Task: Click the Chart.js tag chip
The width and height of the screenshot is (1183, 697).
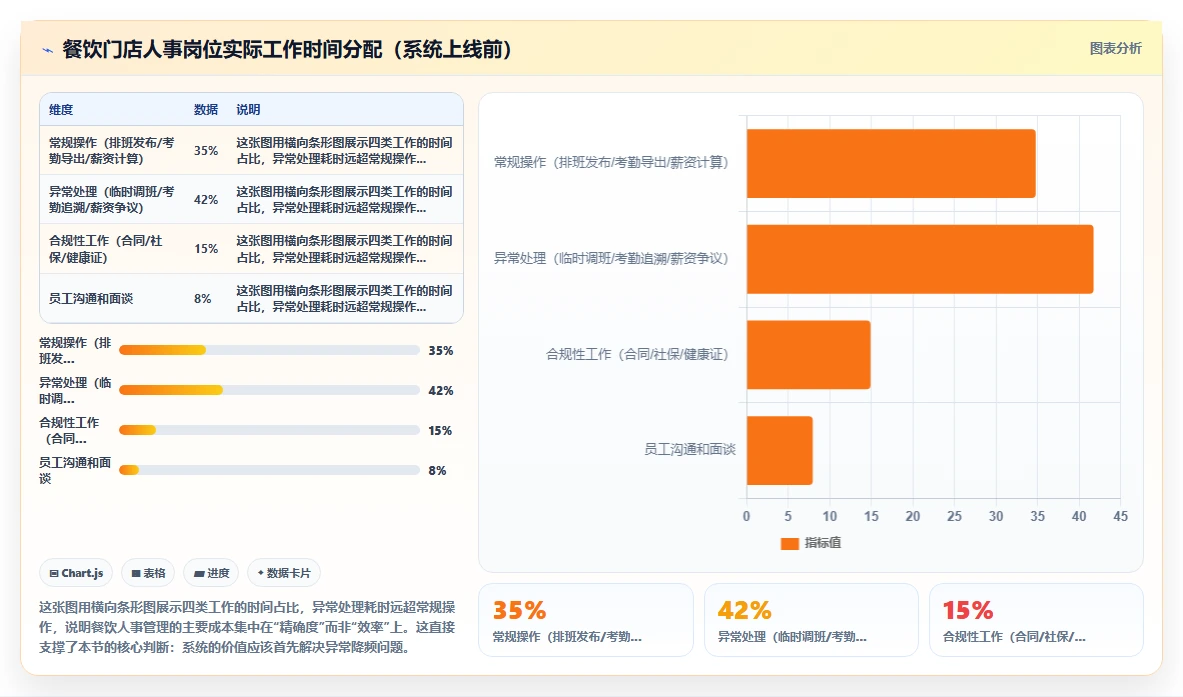Action: click(76, 573)
